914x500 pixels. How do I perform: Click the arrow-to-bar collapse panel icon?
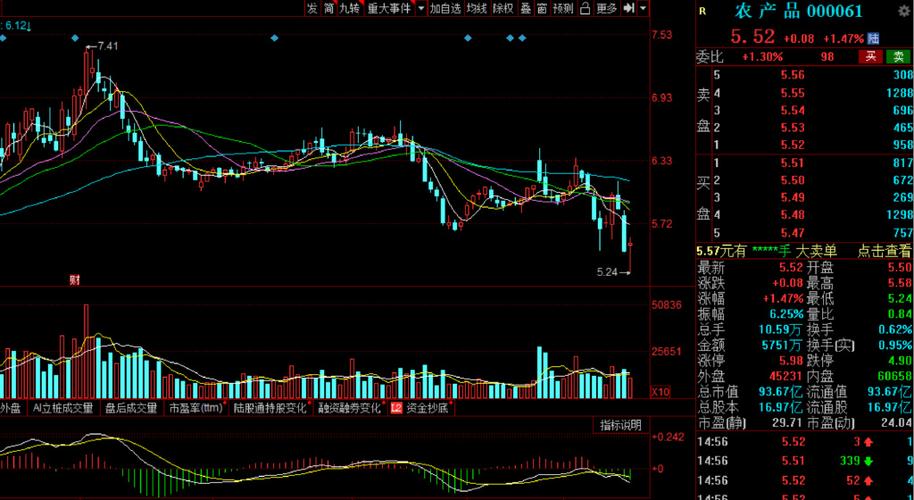628,8
